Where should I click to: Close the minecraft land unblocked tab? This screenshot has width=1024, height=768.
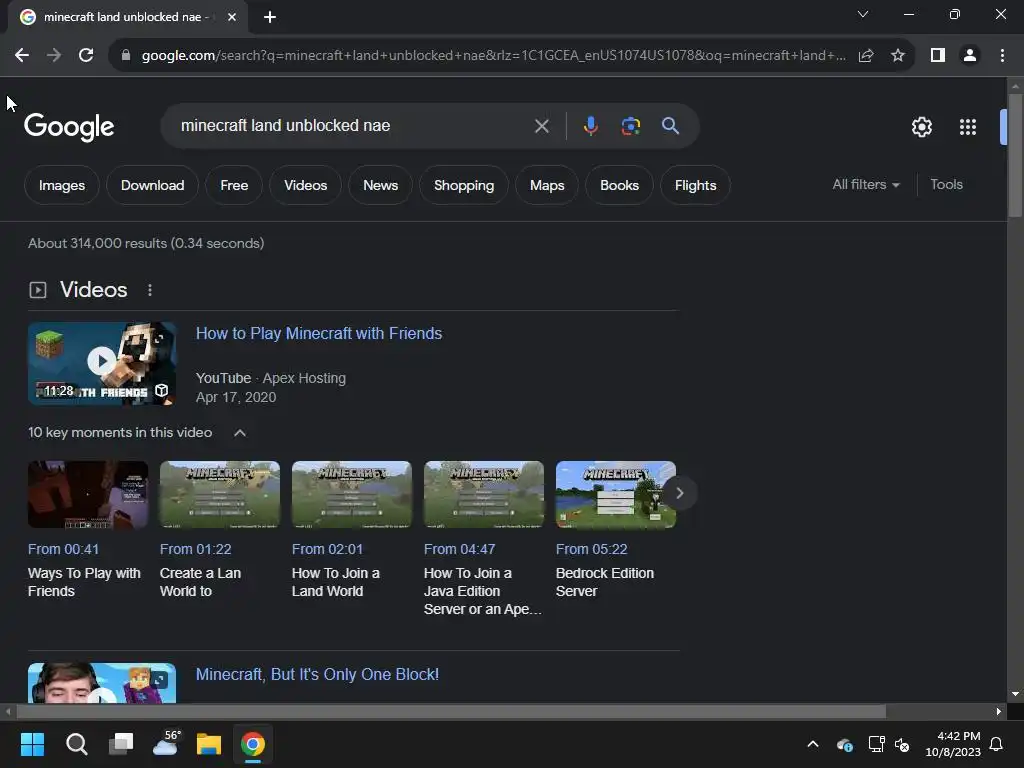232,17
